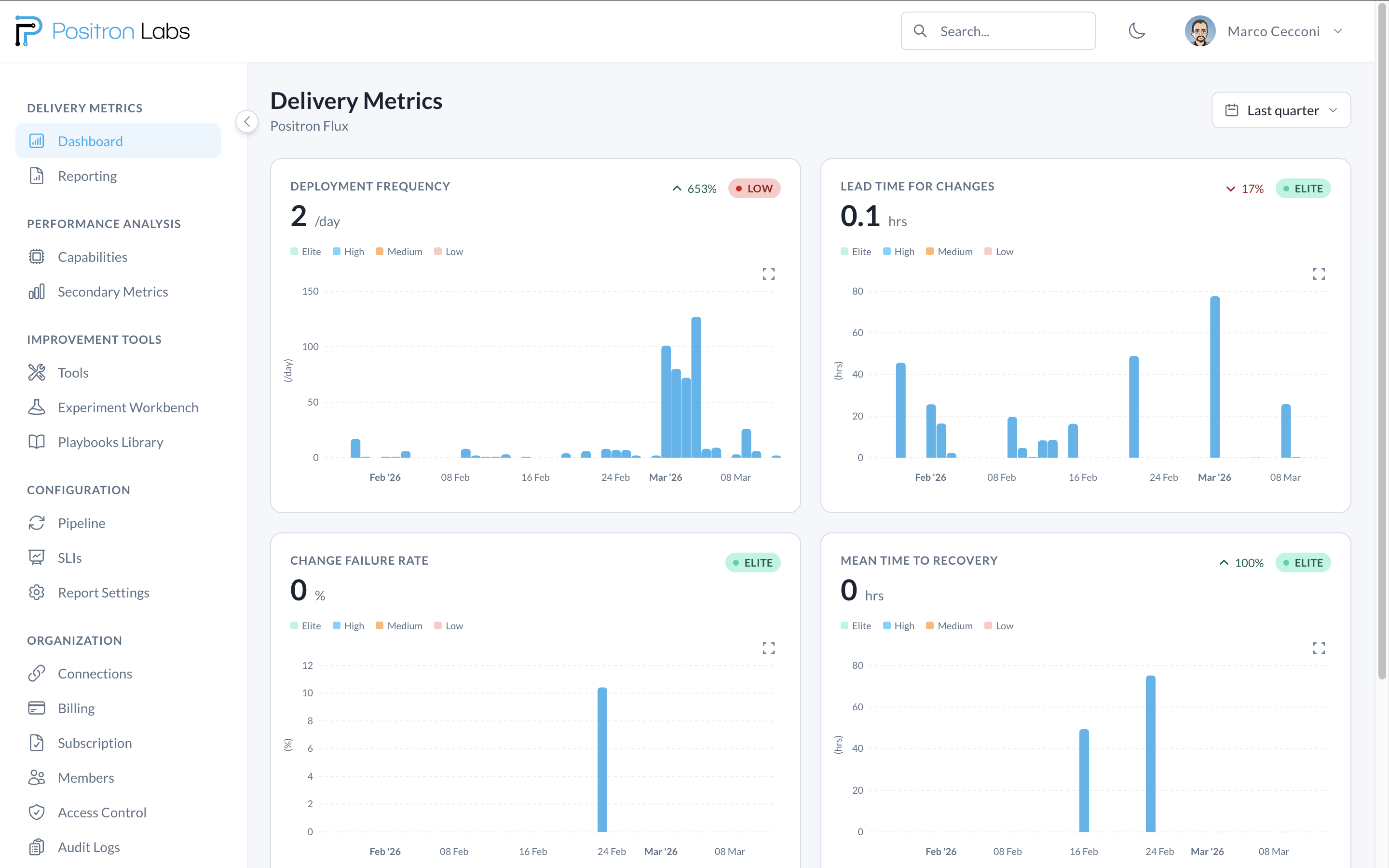Maximize Mean Time to Recovery chart

[x=1319, y=648]
